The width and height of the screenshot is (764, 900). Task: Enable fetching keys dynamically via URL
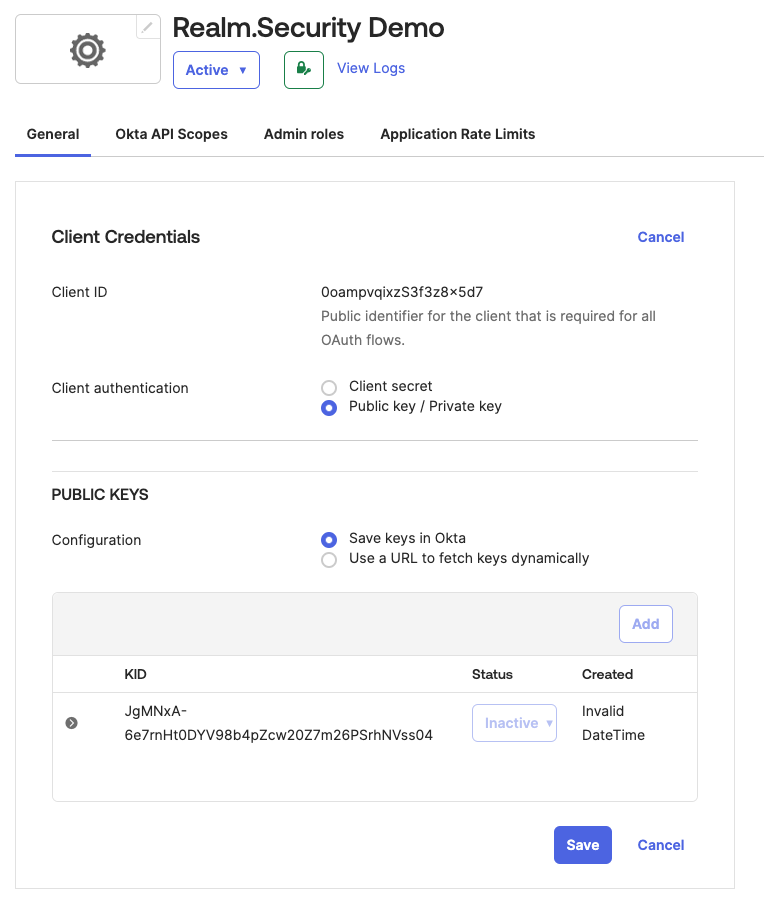coord(329,560)
